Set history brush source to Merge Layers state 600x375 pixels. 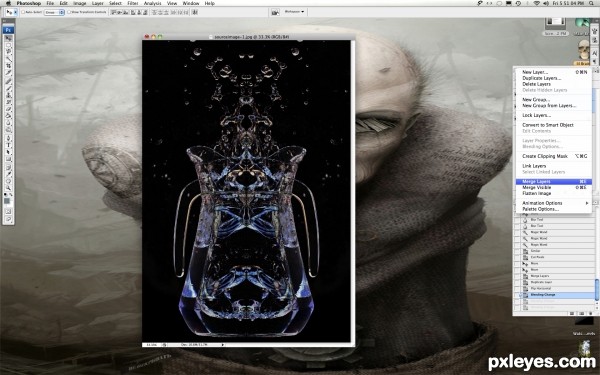(517, 276)
